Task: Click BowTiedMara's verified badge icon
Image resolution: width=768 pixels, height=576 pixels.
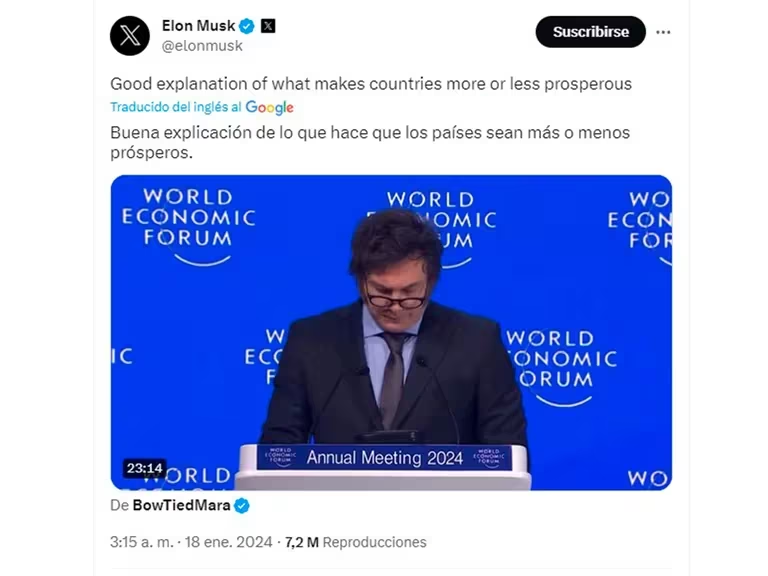Action: (x=242, y=505)
